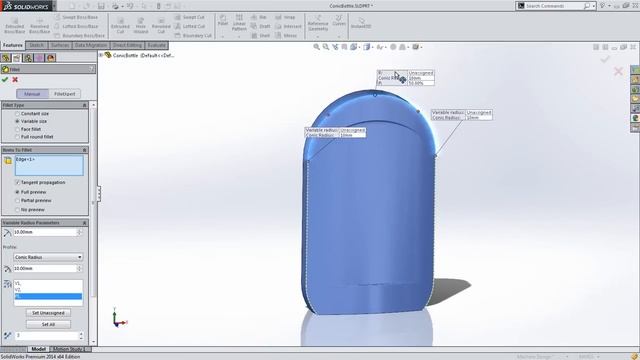This screenshot has width=640, height=360.
Task: Click the radius 10.00mm input field
Action: 45,232
